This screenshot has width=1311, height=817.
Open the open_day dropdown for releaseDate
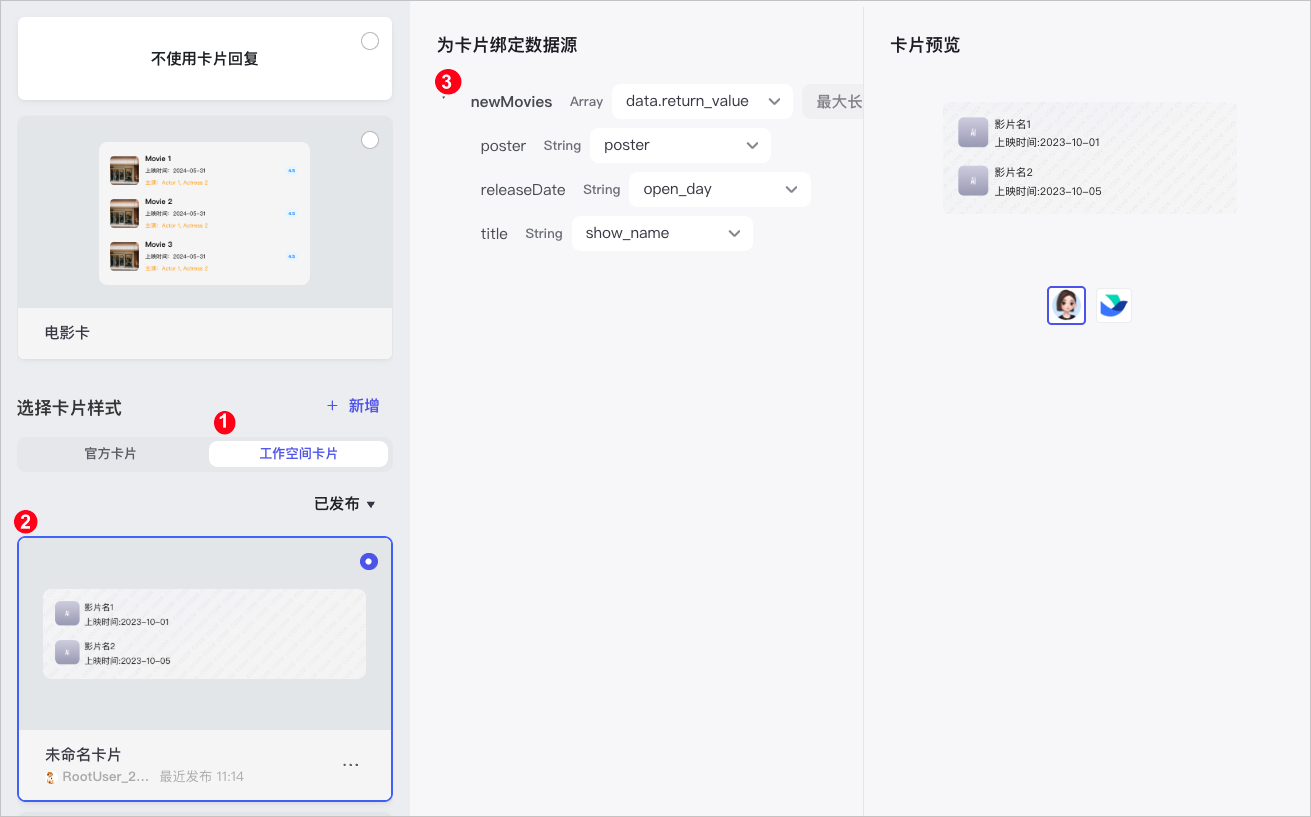(720, 189)
